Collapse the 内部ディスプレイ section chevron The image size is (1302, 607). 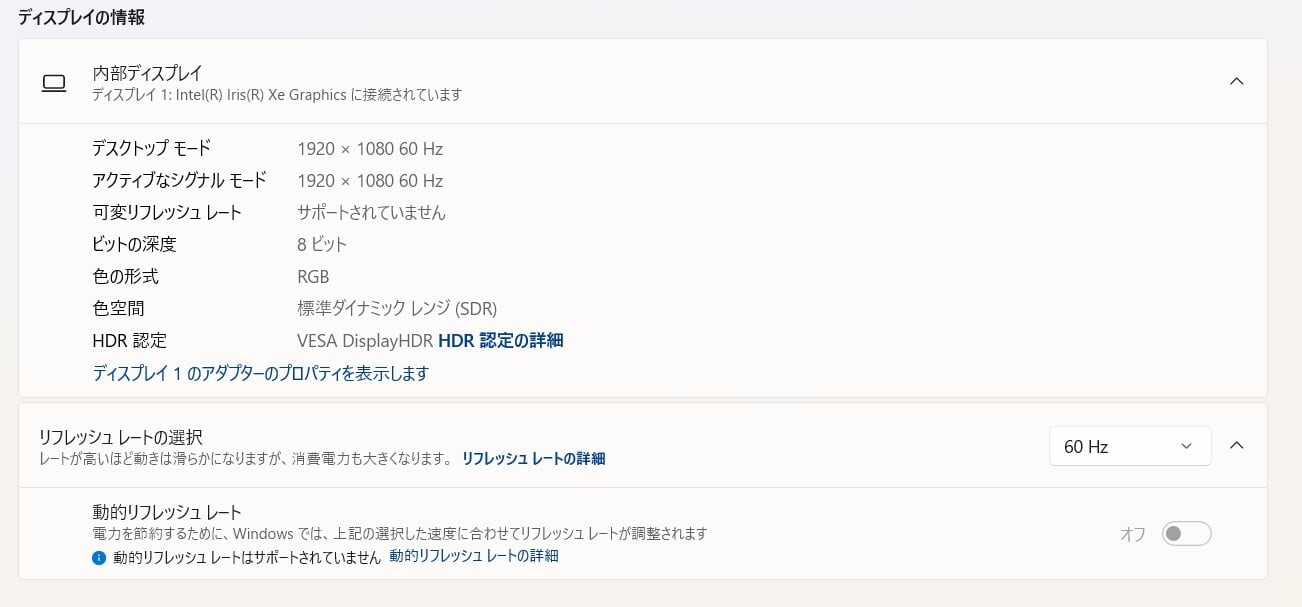click(1236, 81)
